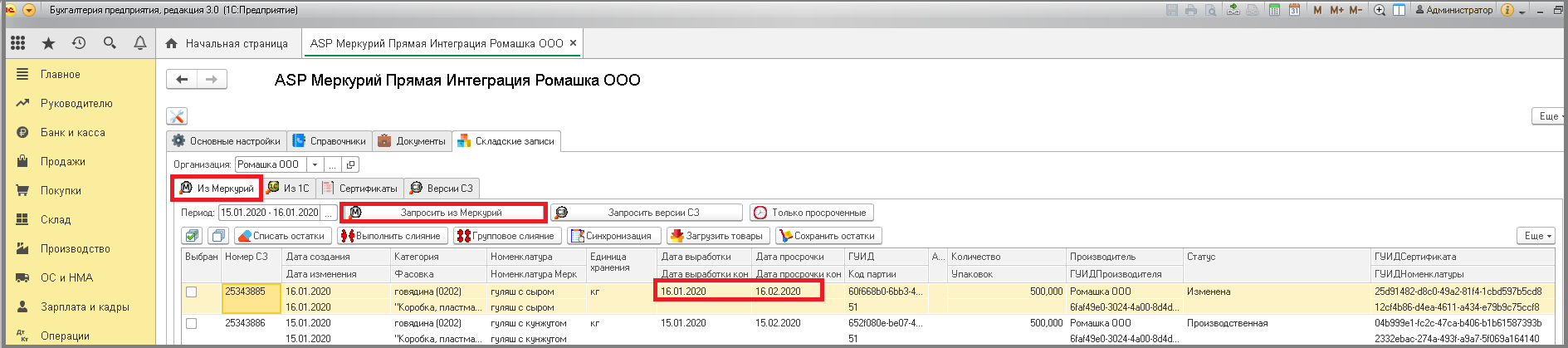Switch to the Документы tab
The width and height of the screenshot is (1568, 348).
[413, 141]
